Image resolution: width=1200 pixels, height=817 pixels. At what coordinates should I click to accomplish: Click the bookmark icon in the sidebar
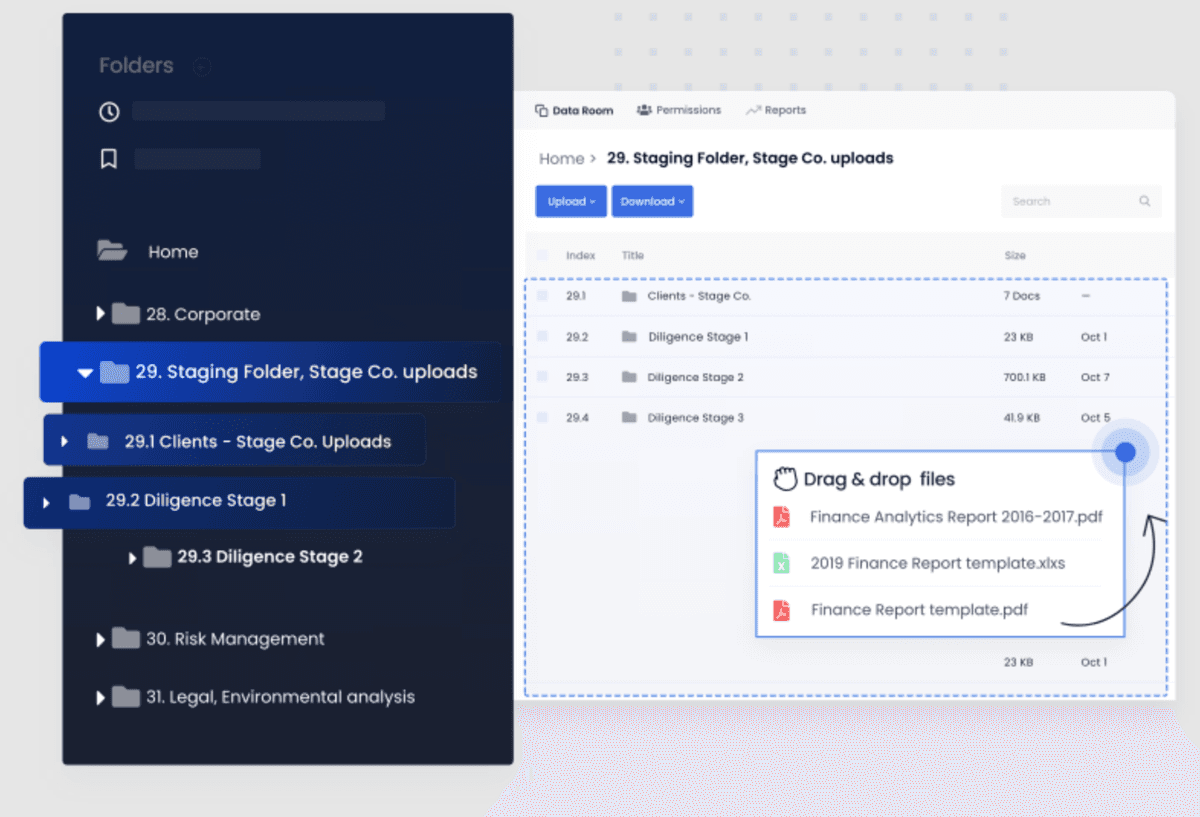[108, 158]
